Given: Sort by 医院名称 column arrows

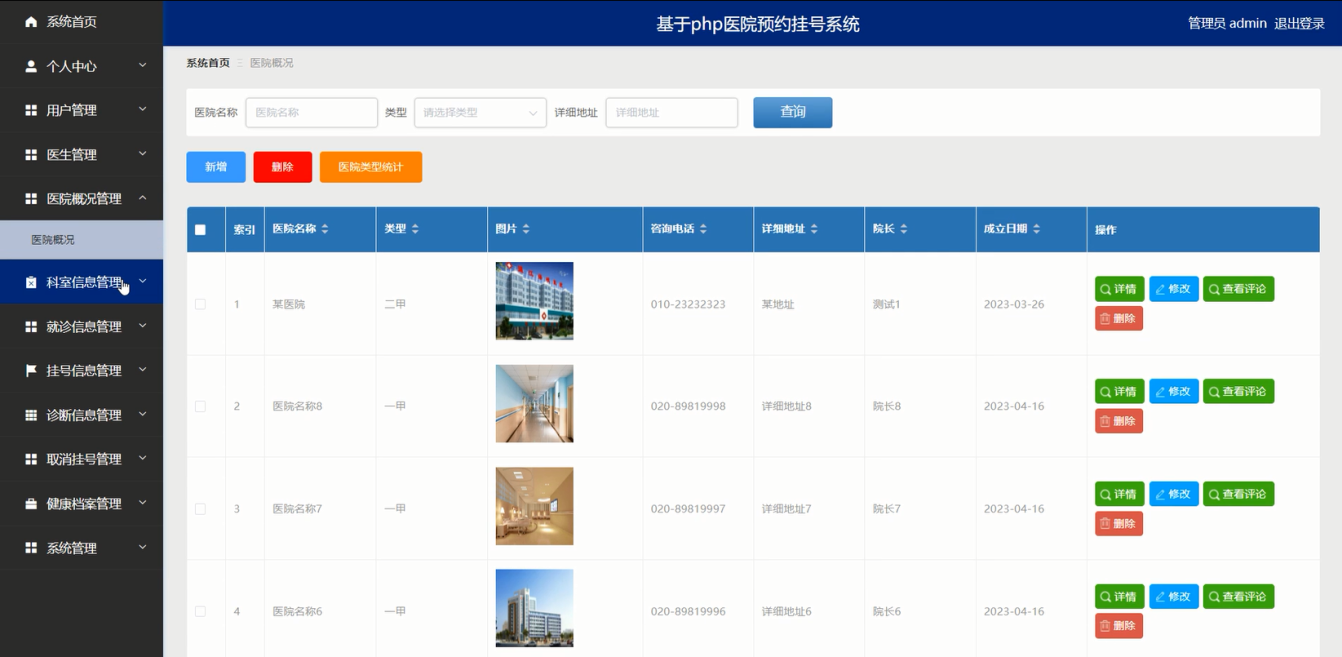Looking at the screenshot, I should (325, 229).
